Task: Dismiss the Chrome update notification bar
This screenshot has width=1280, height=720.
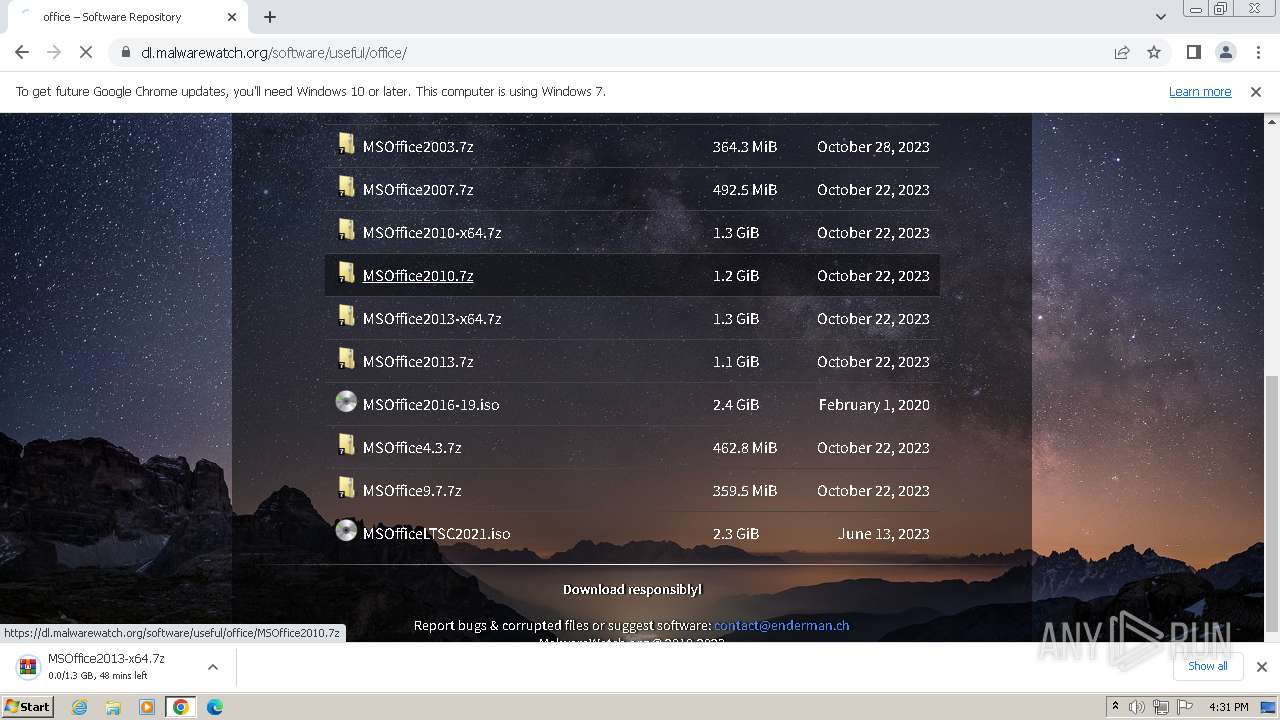Action: pos(1256,91)
